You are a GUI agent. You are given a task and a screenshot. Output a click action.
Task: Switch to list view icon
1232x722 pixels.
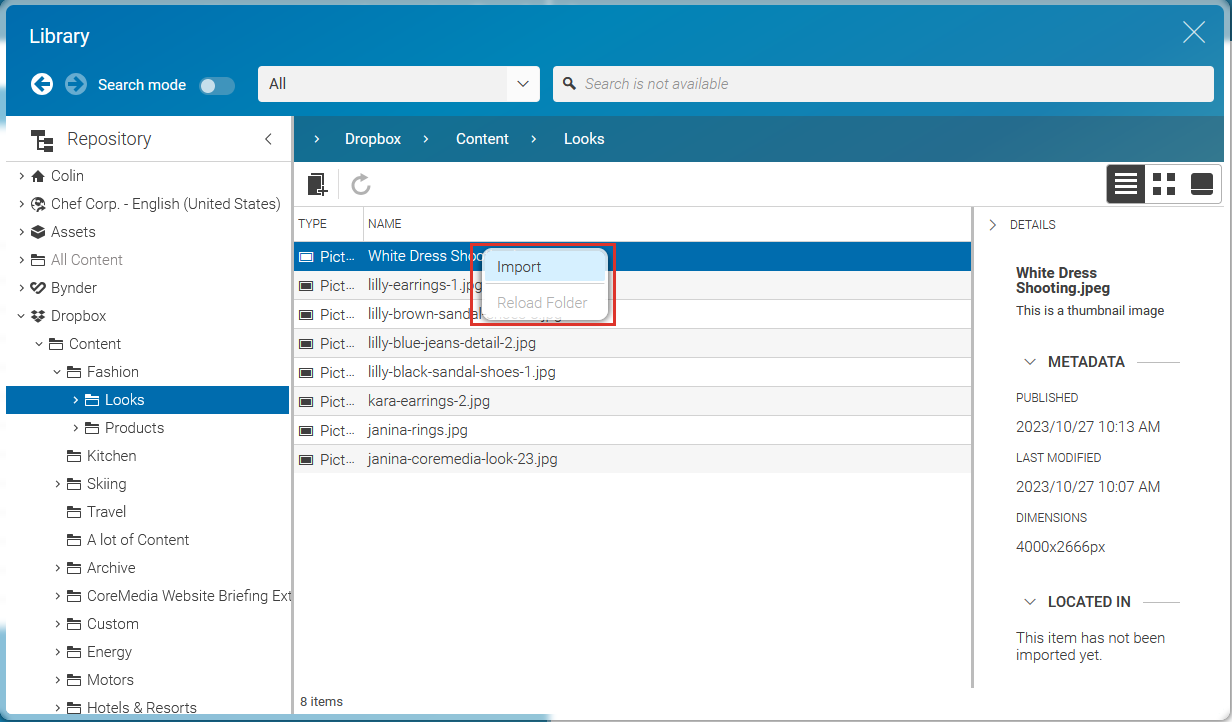click(1125, 184)
